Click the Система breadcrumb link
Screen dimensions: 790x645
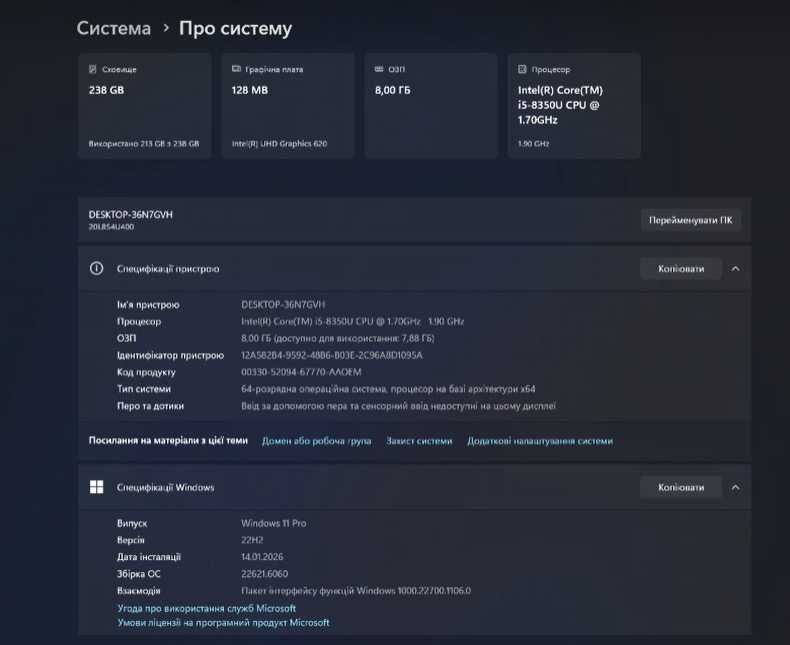pyautogui.click(x=114, y=28)
